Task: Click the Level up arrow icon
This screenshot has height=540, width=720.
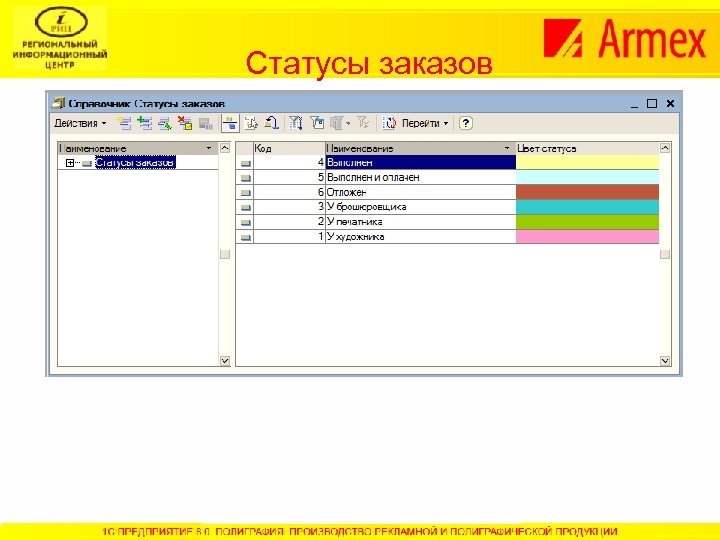Action: 271,123
